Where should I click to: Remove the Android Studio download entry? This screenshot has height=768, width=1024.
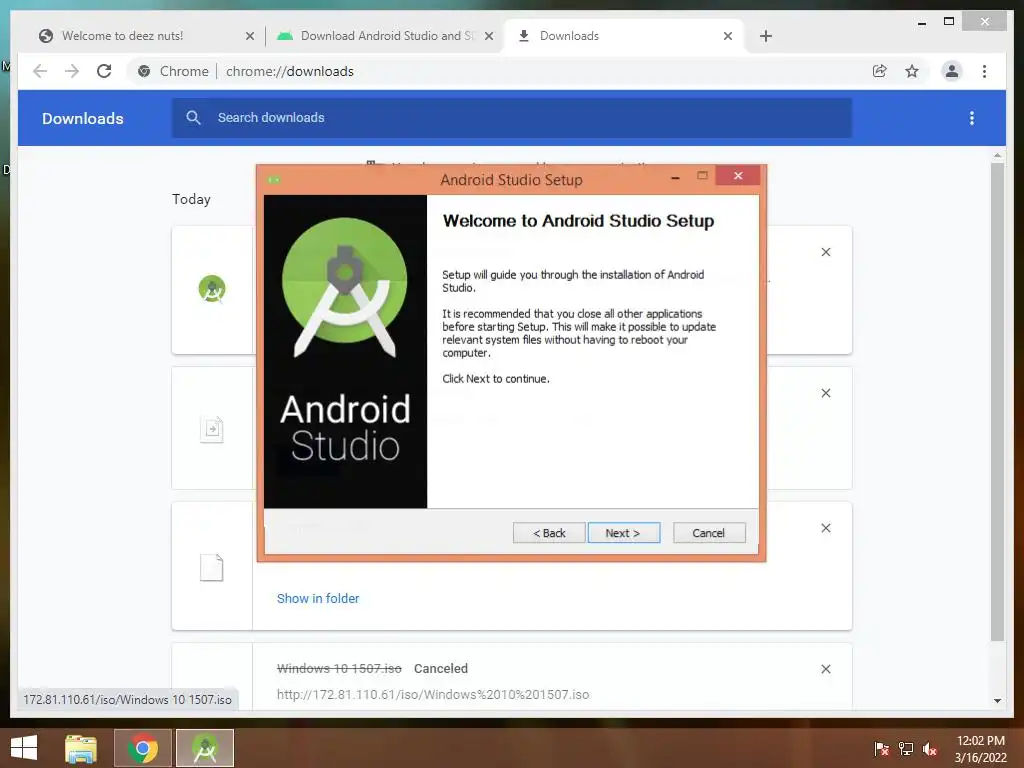pos(825,252)
